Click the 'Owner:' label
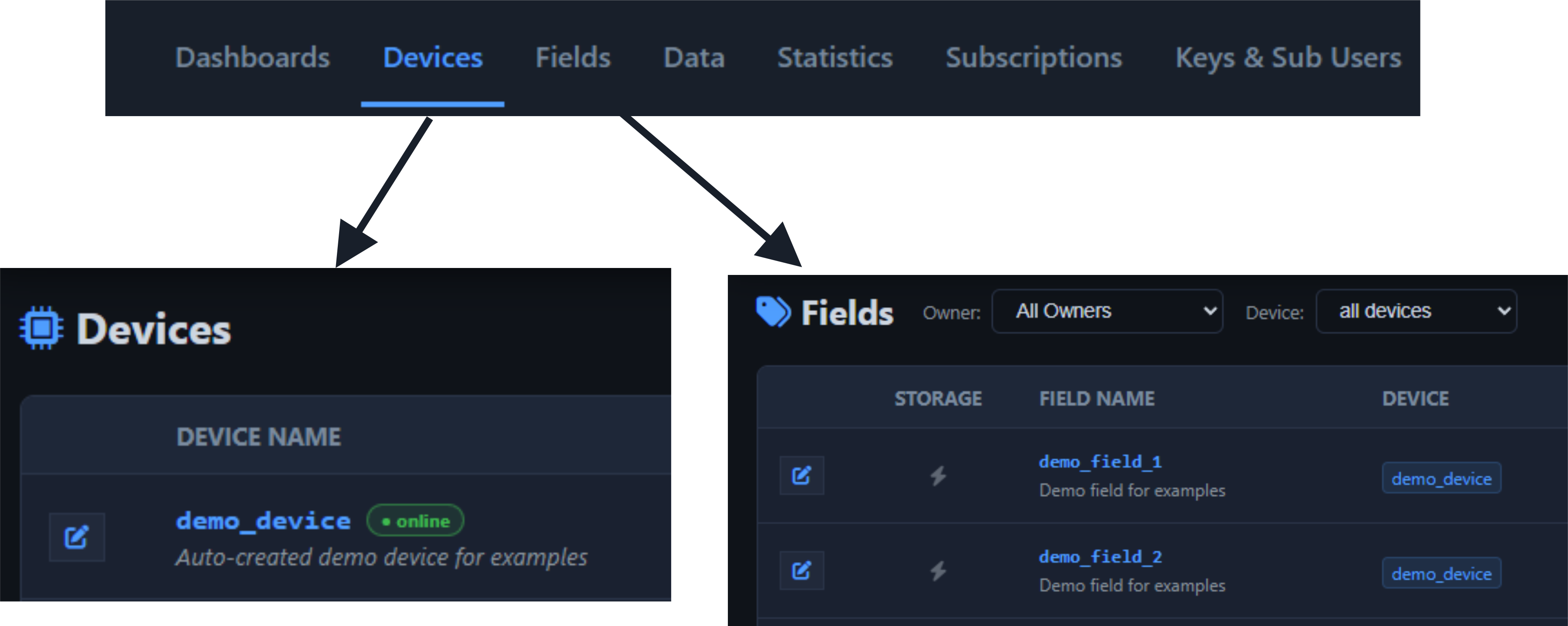The image size is (1568, 626). (952, 313)
